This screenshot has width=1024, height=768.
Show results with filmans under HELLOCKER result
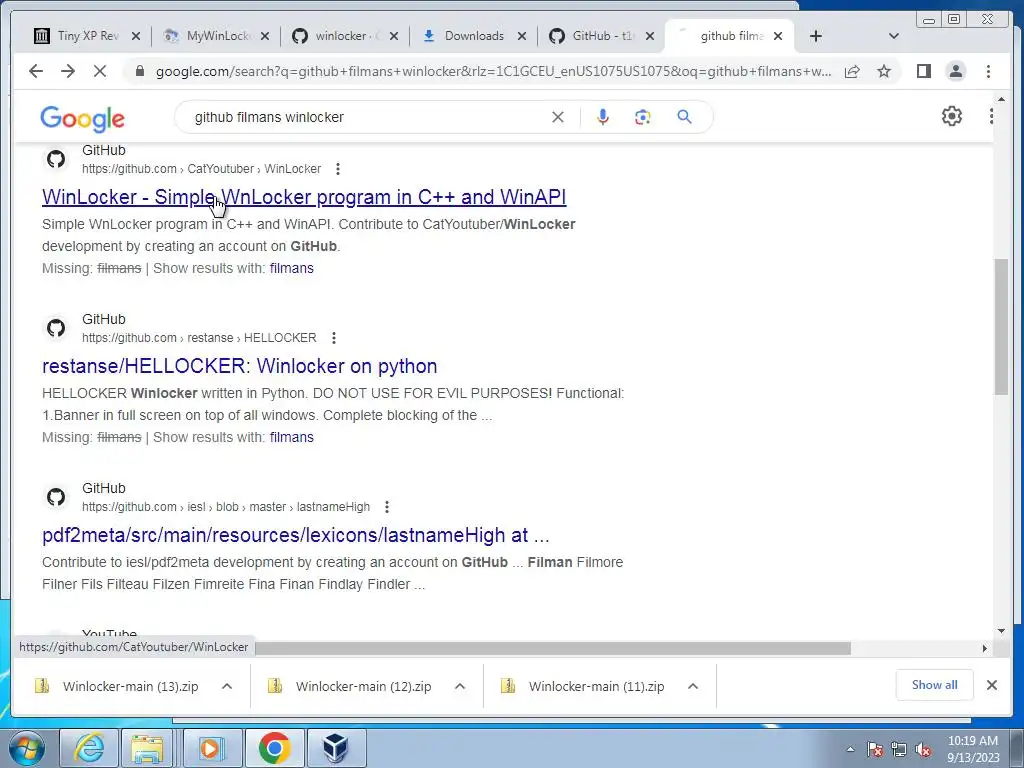(291, 438)
